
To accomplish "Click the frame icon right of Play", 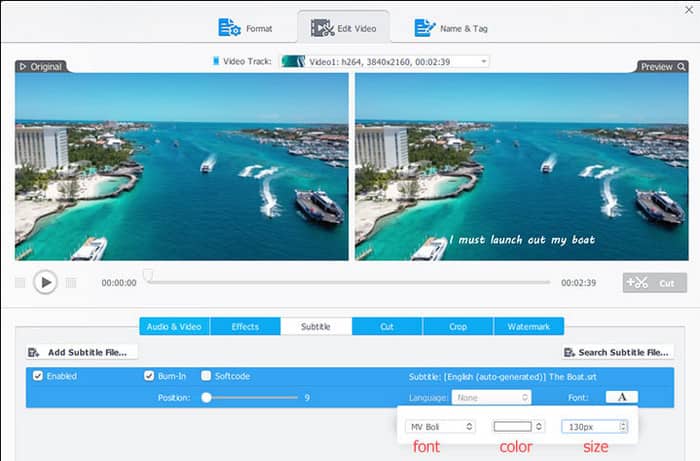I will pyautogui.click(x=71, y=282).
